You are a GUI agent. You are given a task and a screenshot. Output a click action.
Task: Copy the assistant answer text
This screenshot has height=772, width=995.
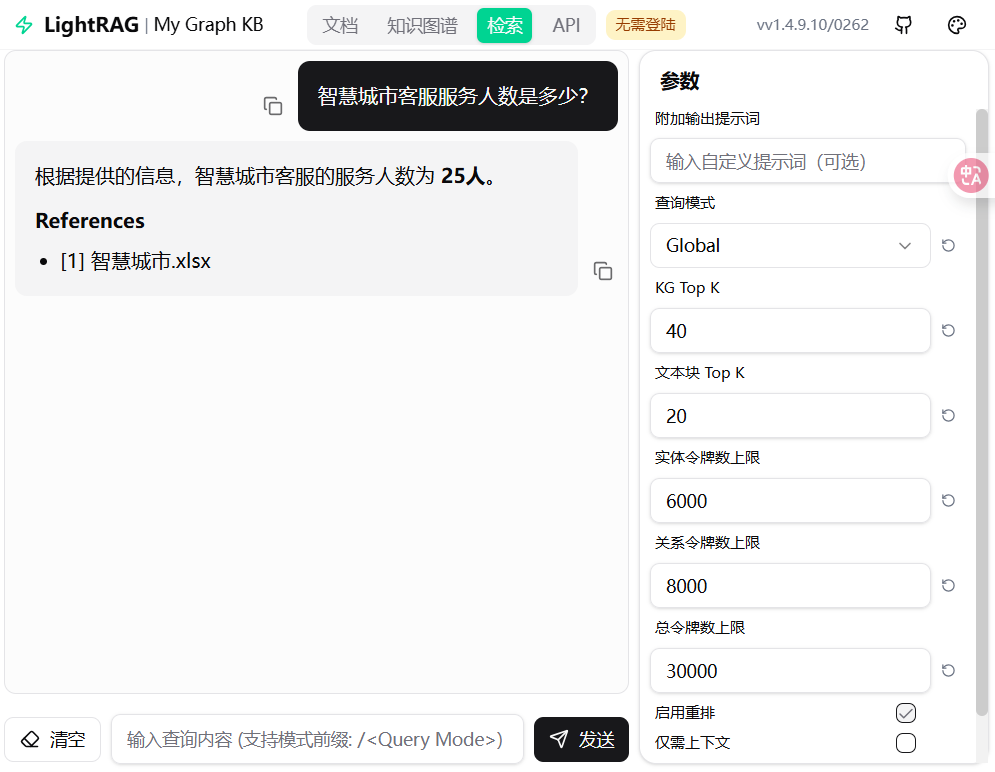(603, 271)
